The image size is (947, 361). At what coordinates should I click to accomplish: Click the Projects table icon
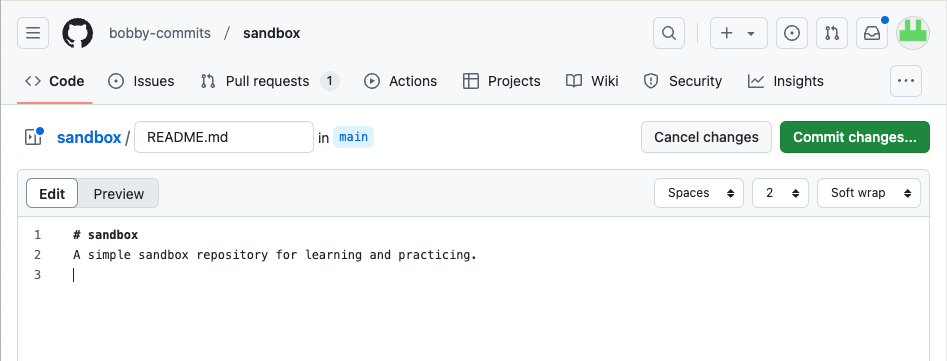[x=470, y=81]
